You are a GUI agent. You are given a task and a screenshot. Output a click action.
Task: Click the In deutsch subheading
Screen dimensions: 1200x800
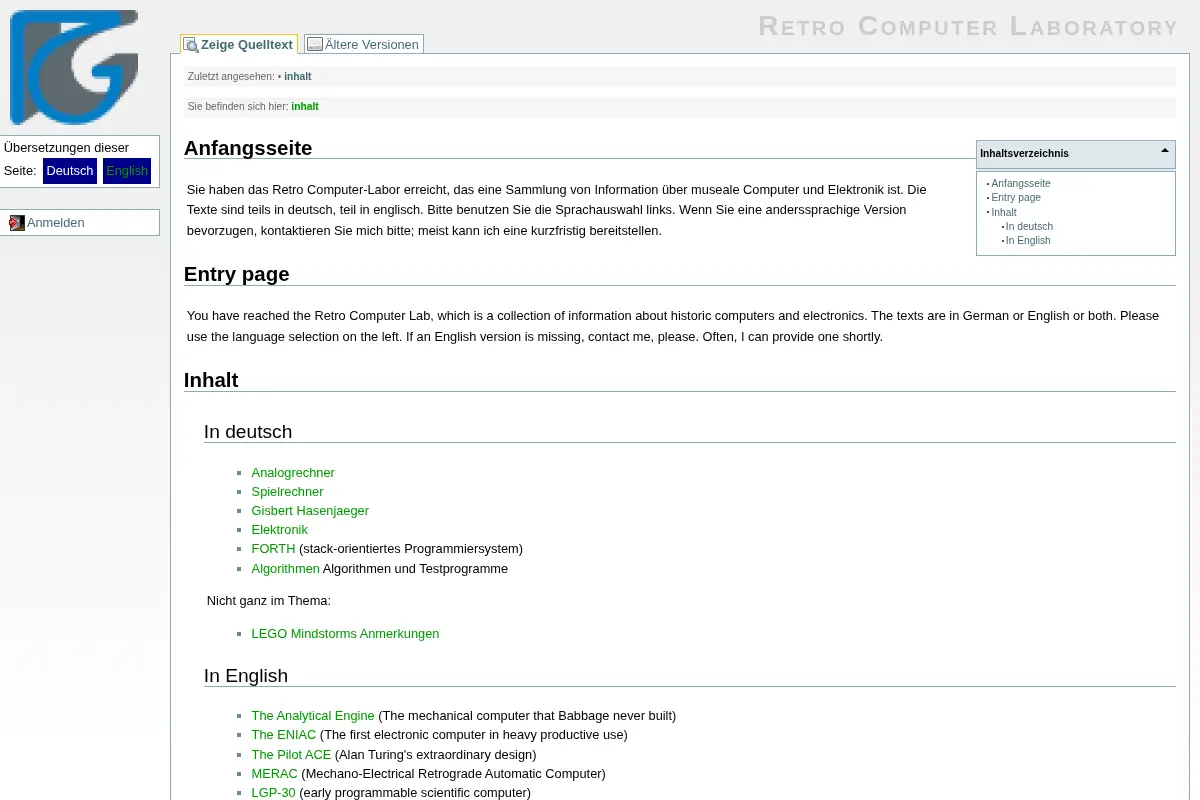click(248, 432)
